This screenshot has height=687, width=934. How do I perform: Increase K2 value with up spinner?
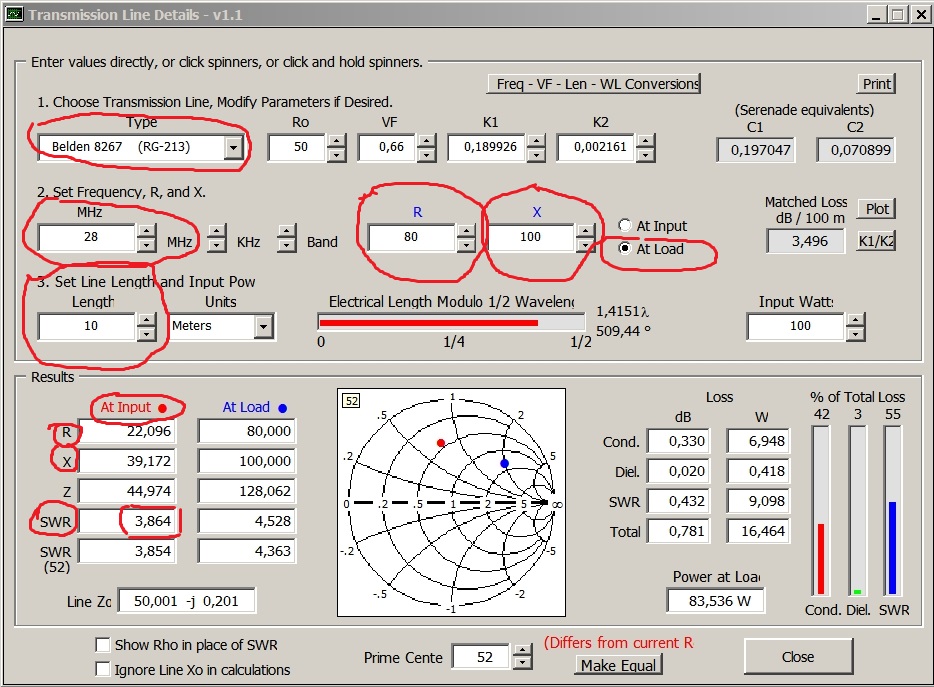[x=646, y=142]
